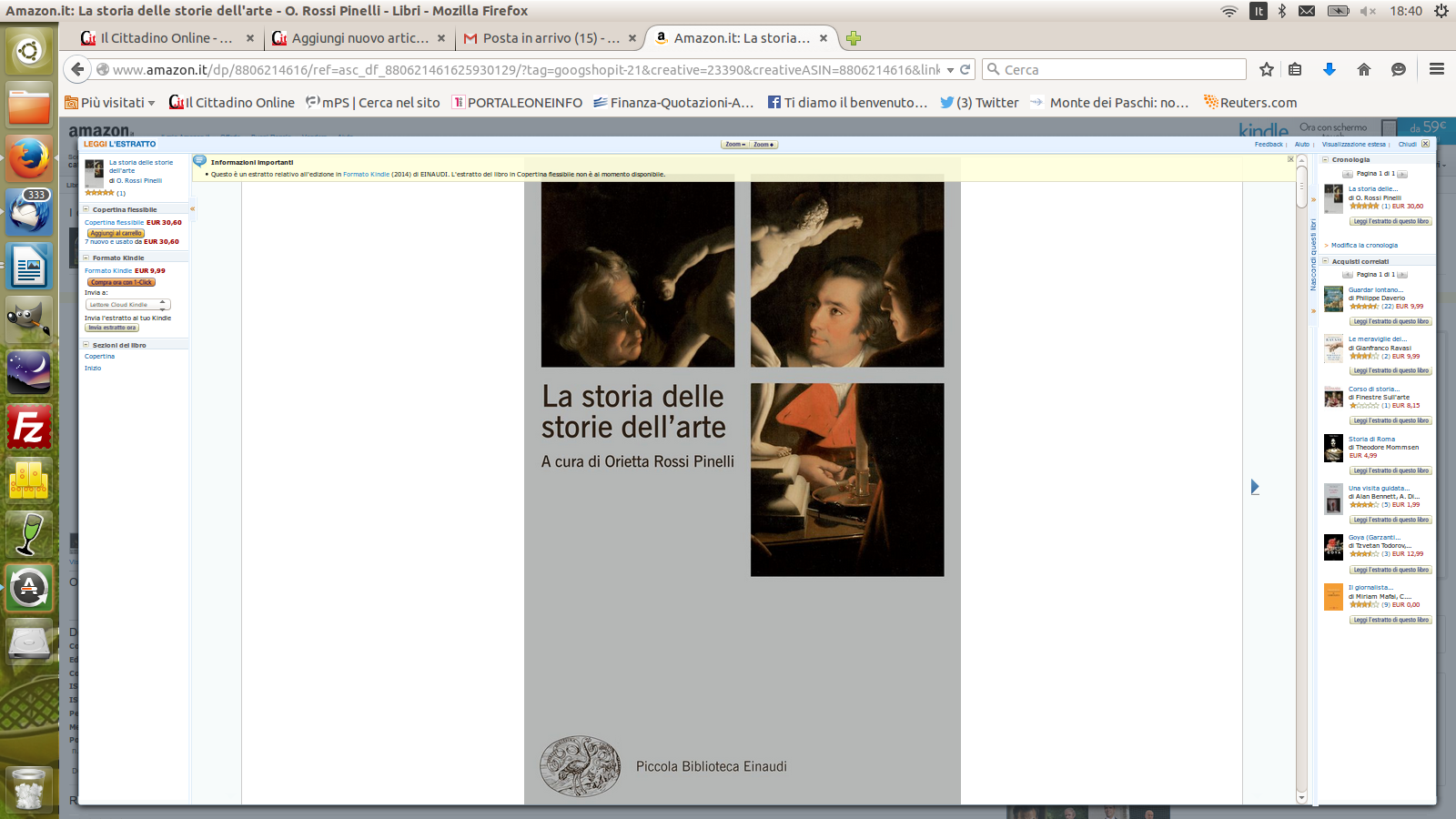Click next page arrow in Cronologia
The height and width of the screenshot is (819, 1456).
[x=1402, y=174]
